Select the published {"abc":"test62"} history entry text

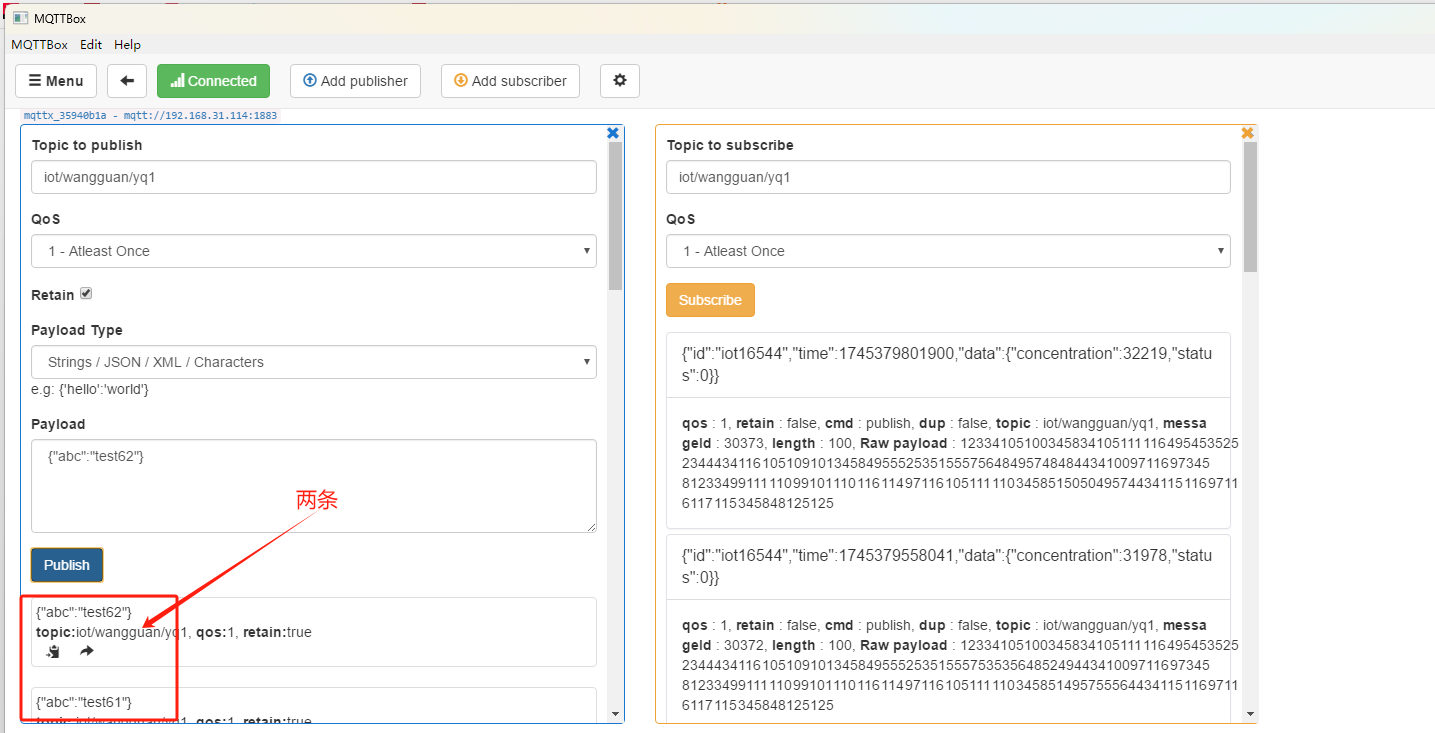point(84,612)
